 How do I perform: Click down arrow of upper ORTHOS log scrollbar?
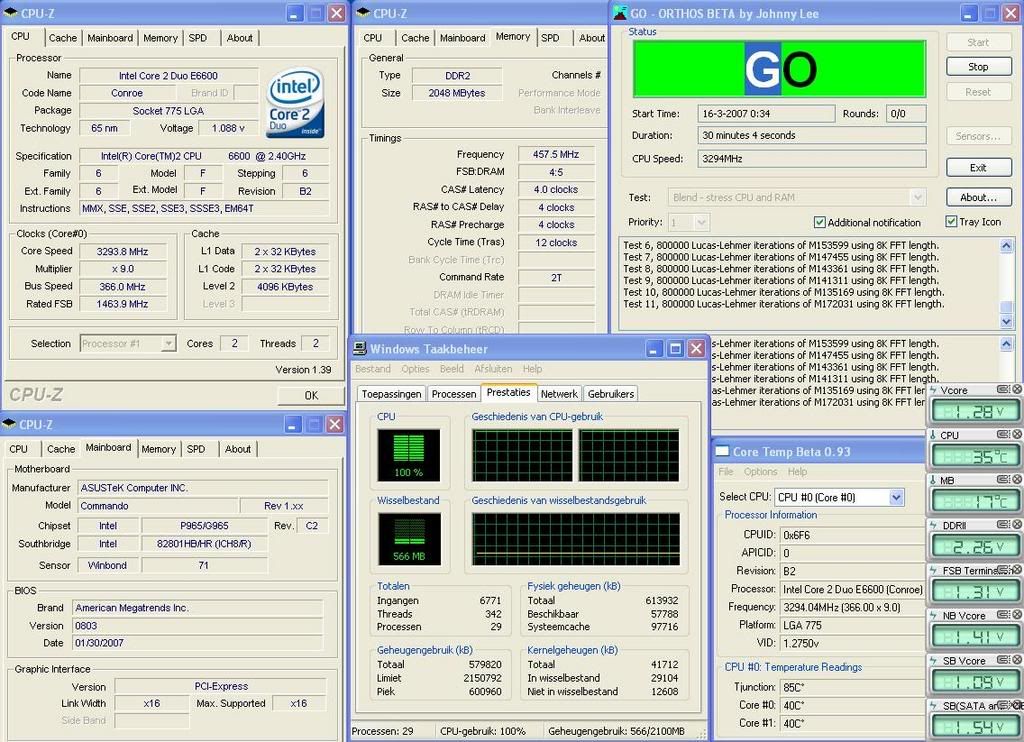point(1006,321)
